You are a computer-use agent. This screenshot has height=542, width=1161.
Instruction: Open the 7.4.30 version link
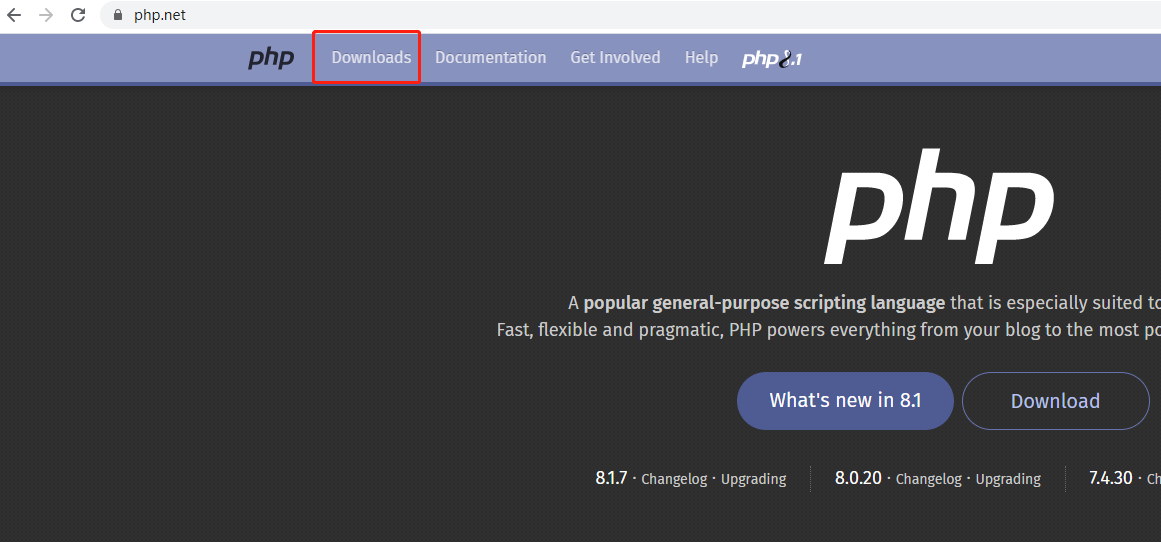(x=1110, y=478)
